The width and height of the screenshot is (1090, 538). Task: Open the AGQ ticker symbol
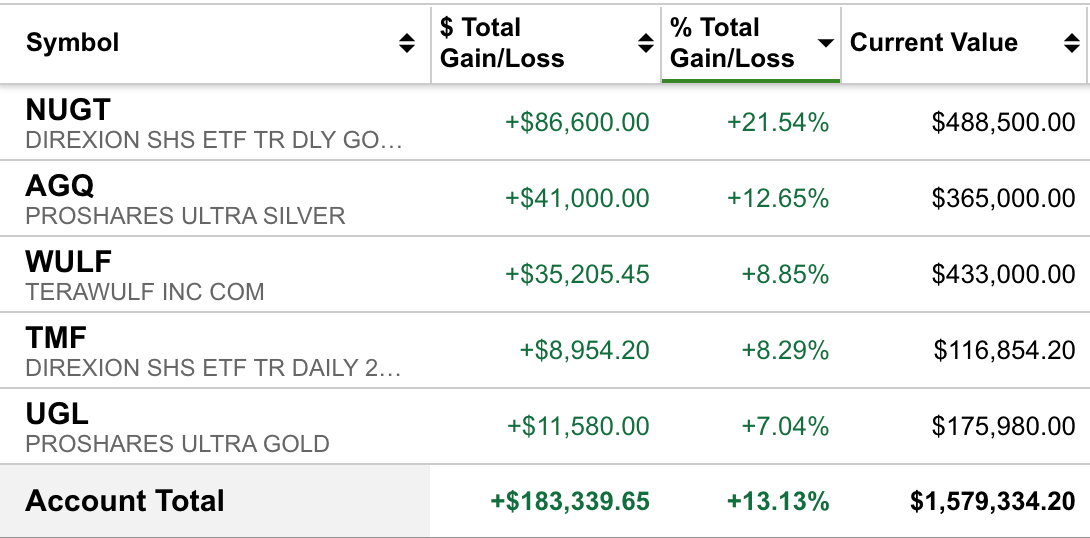point(60,185)
